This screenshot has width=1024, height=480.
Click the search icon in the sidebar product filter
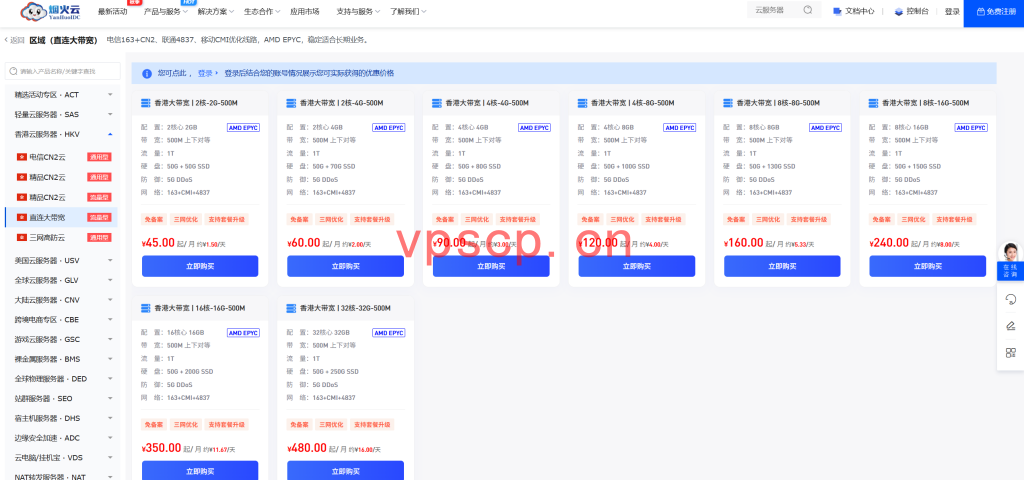click(13, 71)
